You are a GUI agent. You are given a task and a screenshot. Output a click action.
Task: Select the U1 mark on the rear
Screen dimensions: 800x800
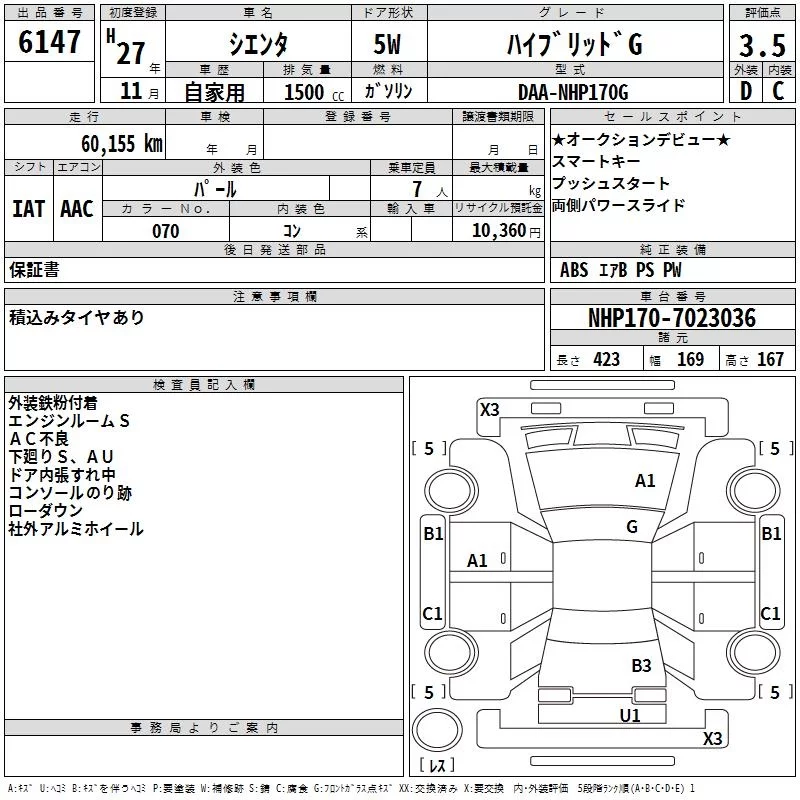point(630,716)
